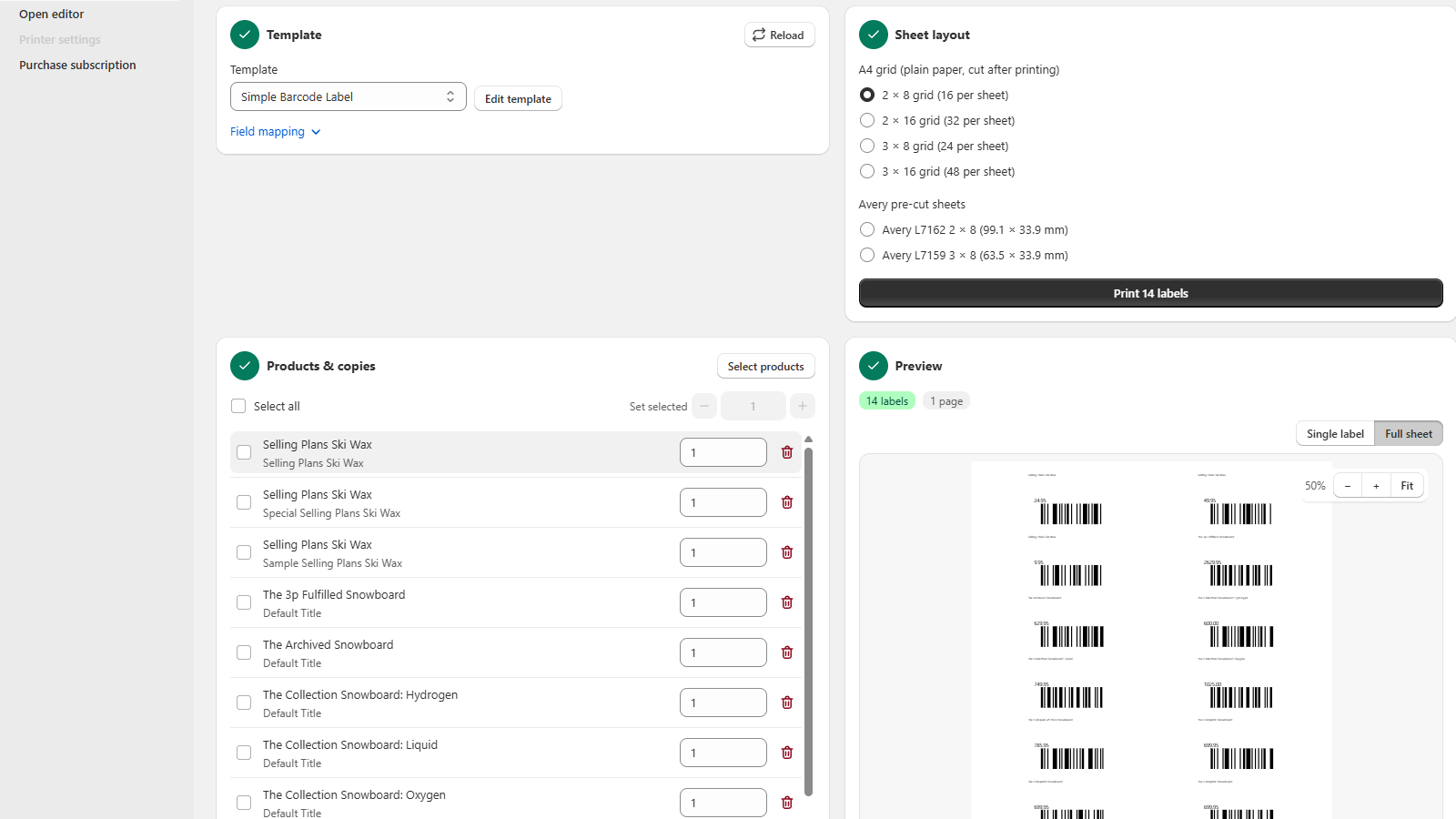Fit the preview to view
Viewport: 1456px width, 819px height.
[x=1407, y=486]
